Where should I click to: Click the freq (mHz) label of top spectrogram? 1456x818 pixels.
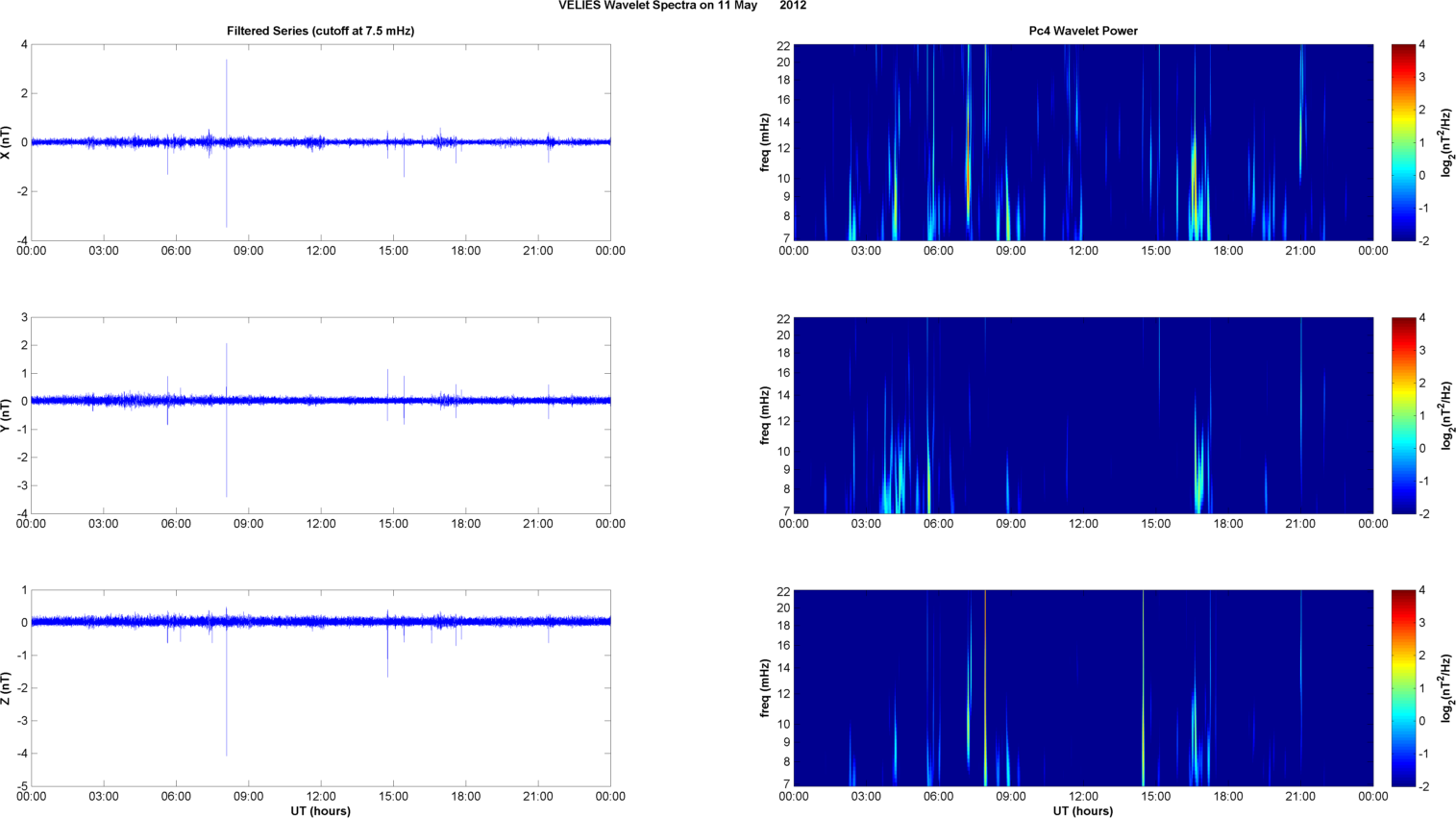coord(765,142)
